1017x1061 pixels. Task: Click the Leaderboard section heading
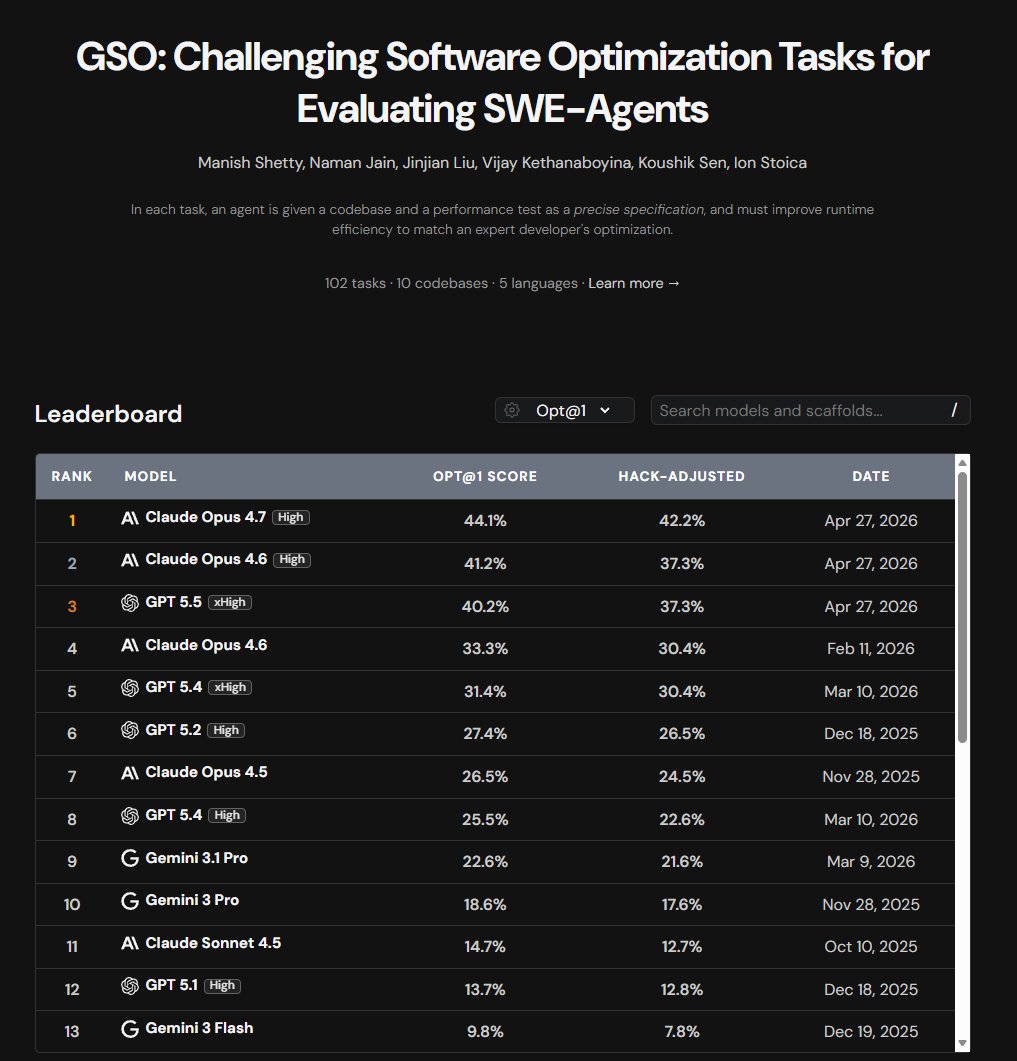(x=108, y=413)
